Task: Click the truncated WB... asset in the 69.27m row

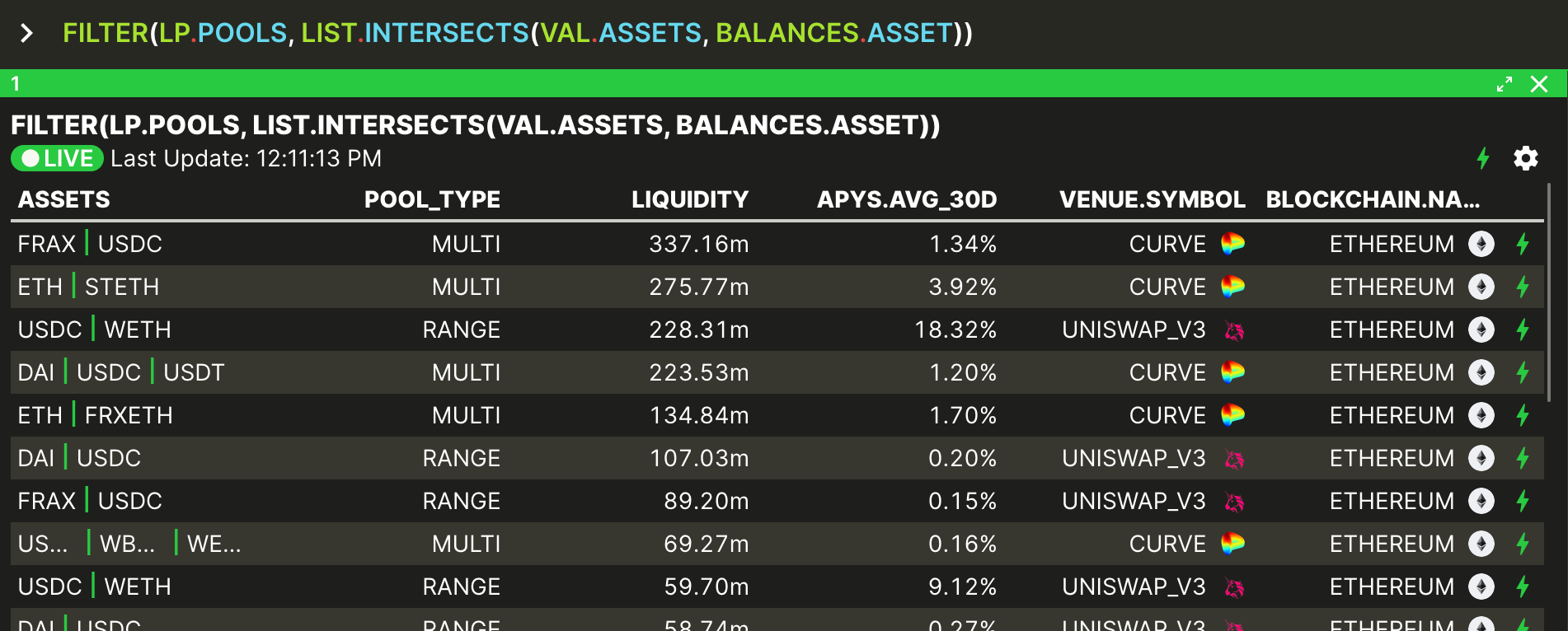Action: click(x=127, y=544)
